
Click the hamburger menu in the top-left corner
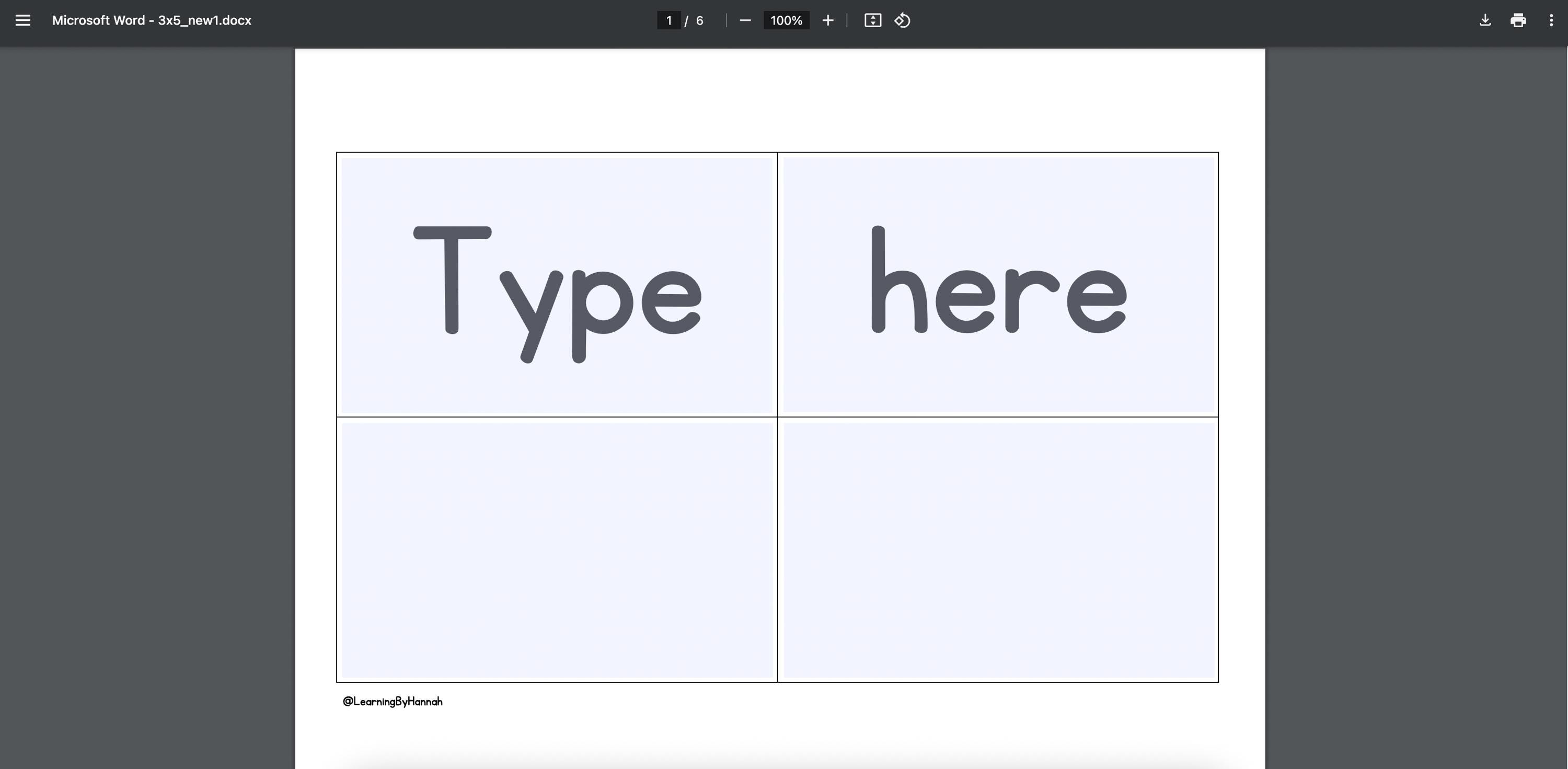(x=22, y=20)
